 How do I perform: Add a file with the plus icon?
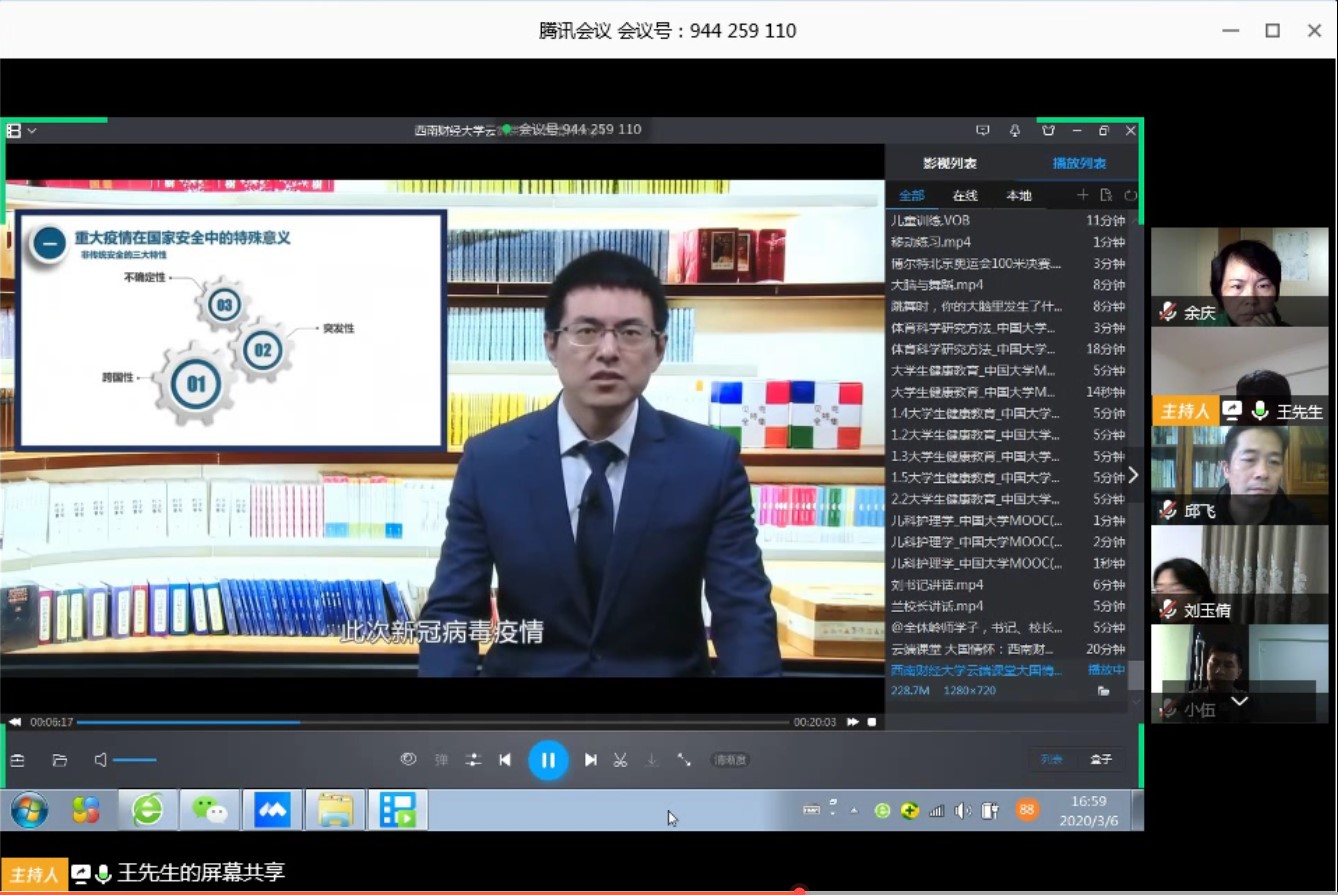pos(1082,195)
